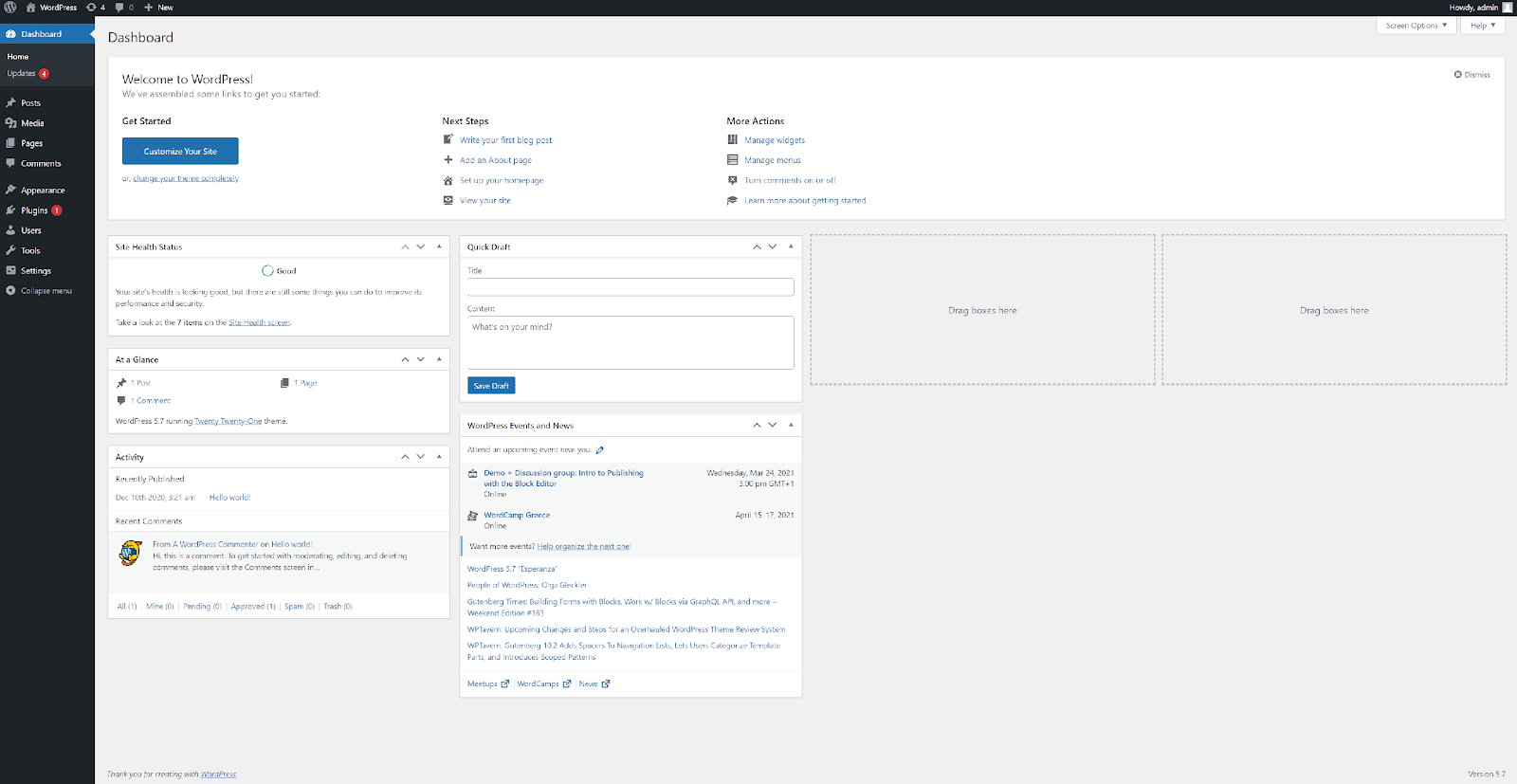This screenshot has height=784, width=1517.
Task: Click the write blog post pencil icon
Action: [x=448, y=139]
